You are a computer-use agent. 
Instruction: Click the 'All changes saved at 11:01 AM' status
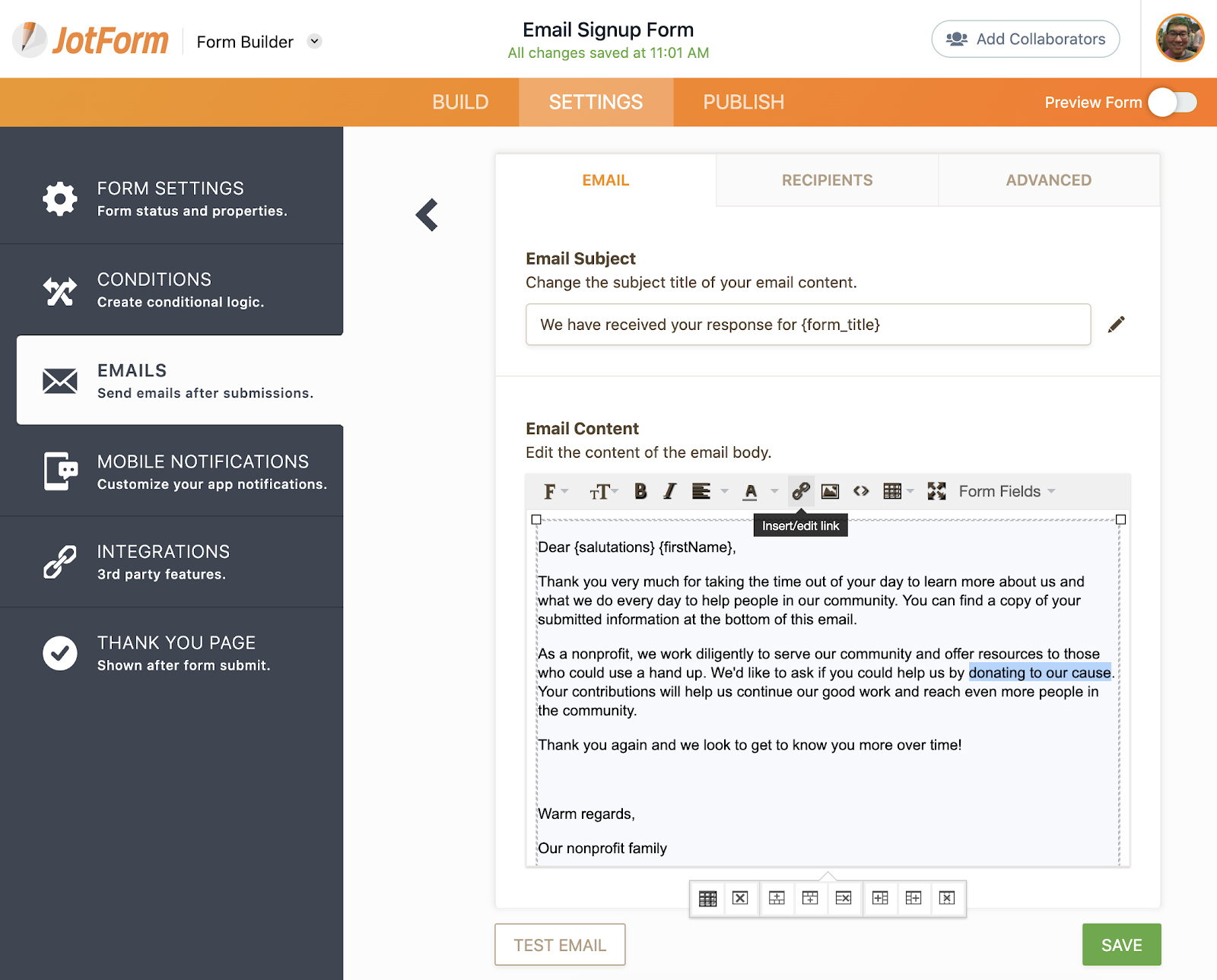coord(608,53)
